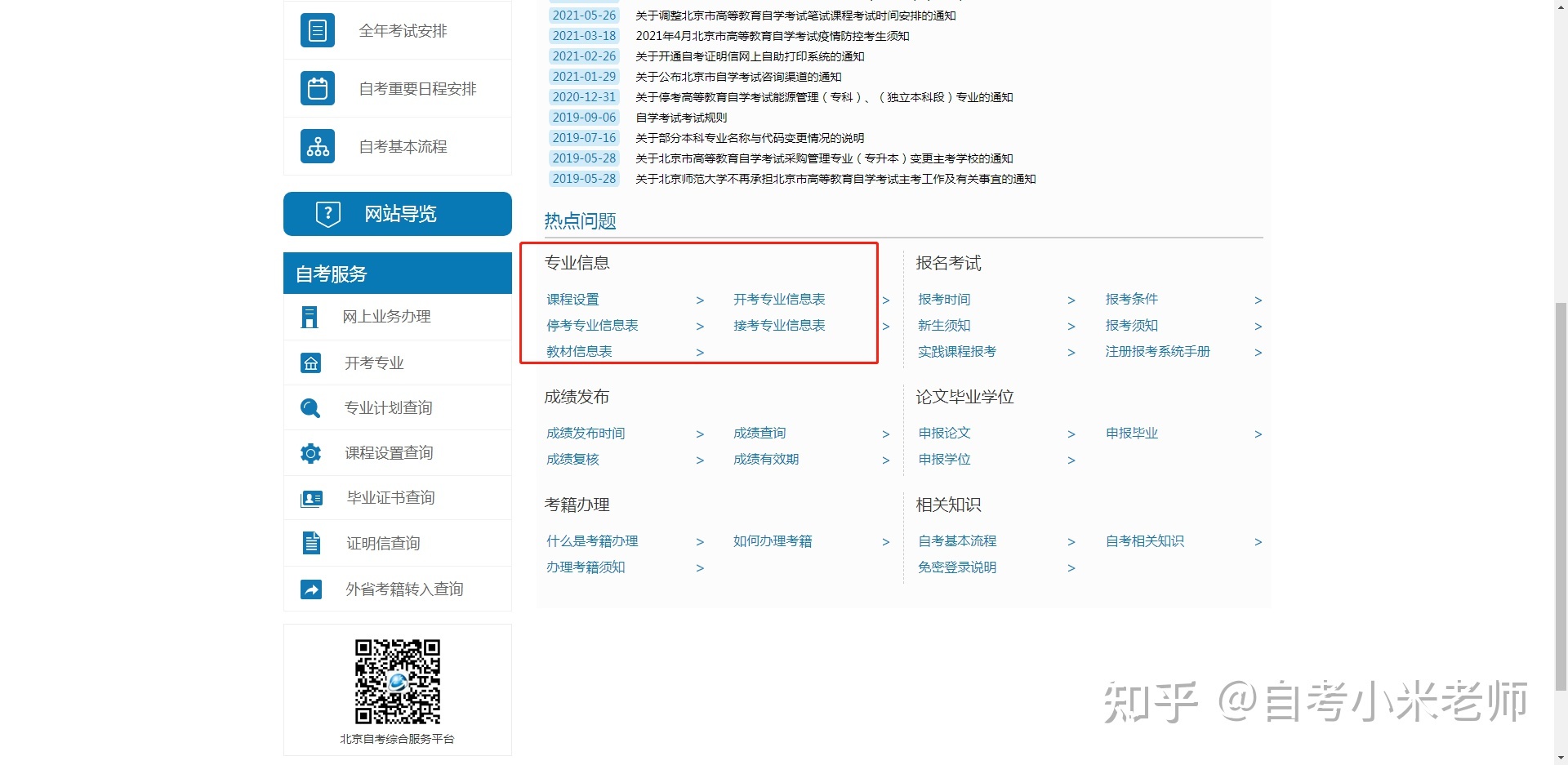Click the magnifier icon for 专业计划查询
This screenshot has height=765, width=1568.
(310, 408)
